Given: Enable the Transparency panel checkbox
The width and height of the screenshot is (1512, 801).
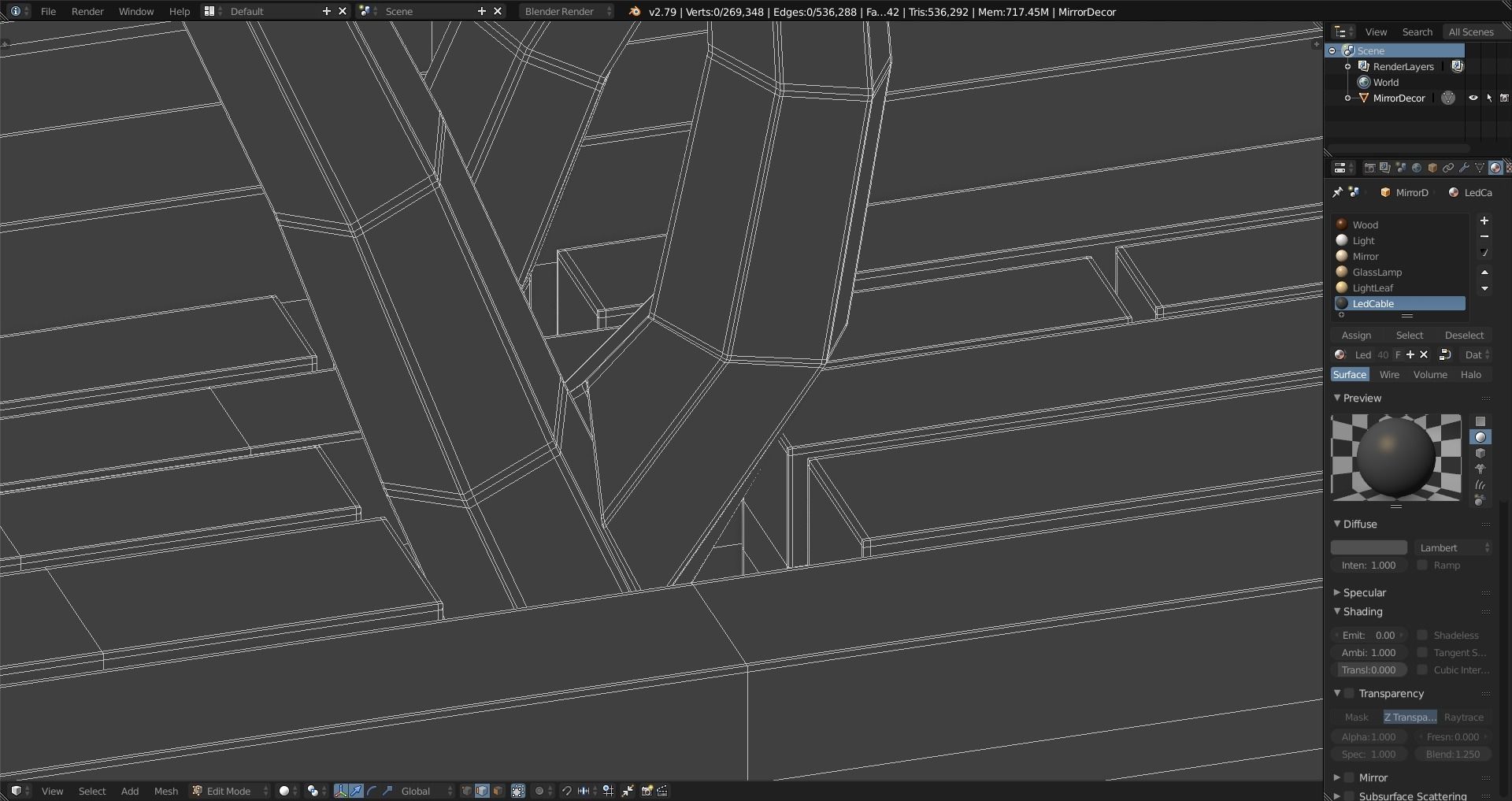Looking at the screenshot, I should [x=1349, y=693].
